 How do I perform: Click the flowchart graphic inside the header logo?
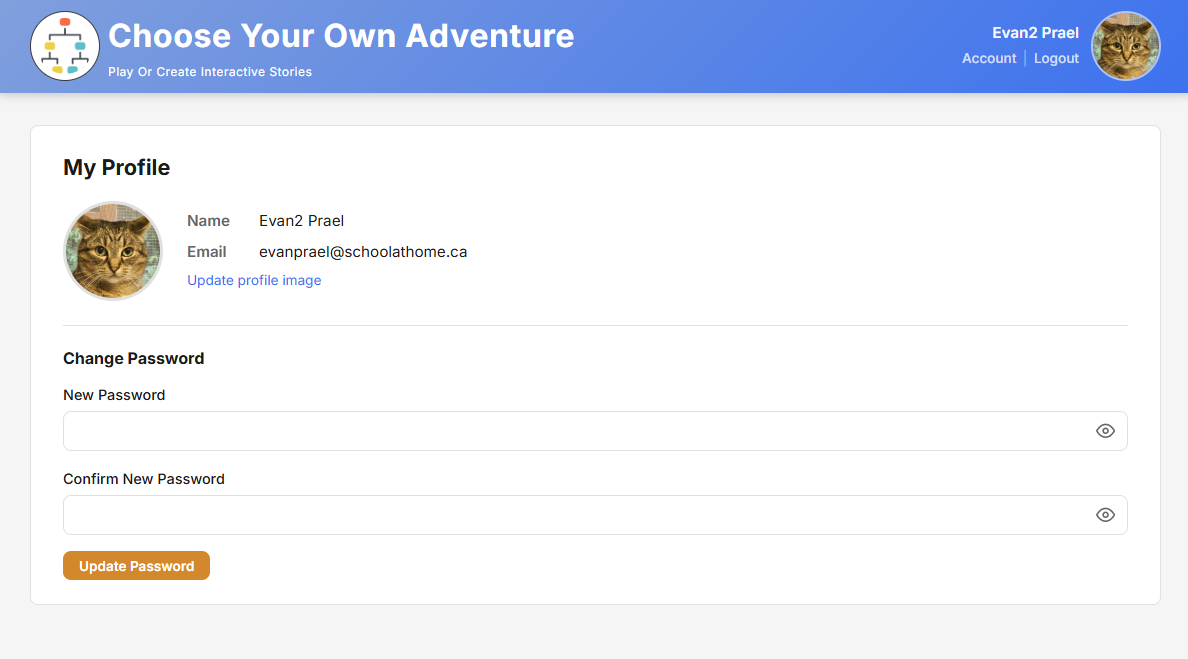point(64,46)
